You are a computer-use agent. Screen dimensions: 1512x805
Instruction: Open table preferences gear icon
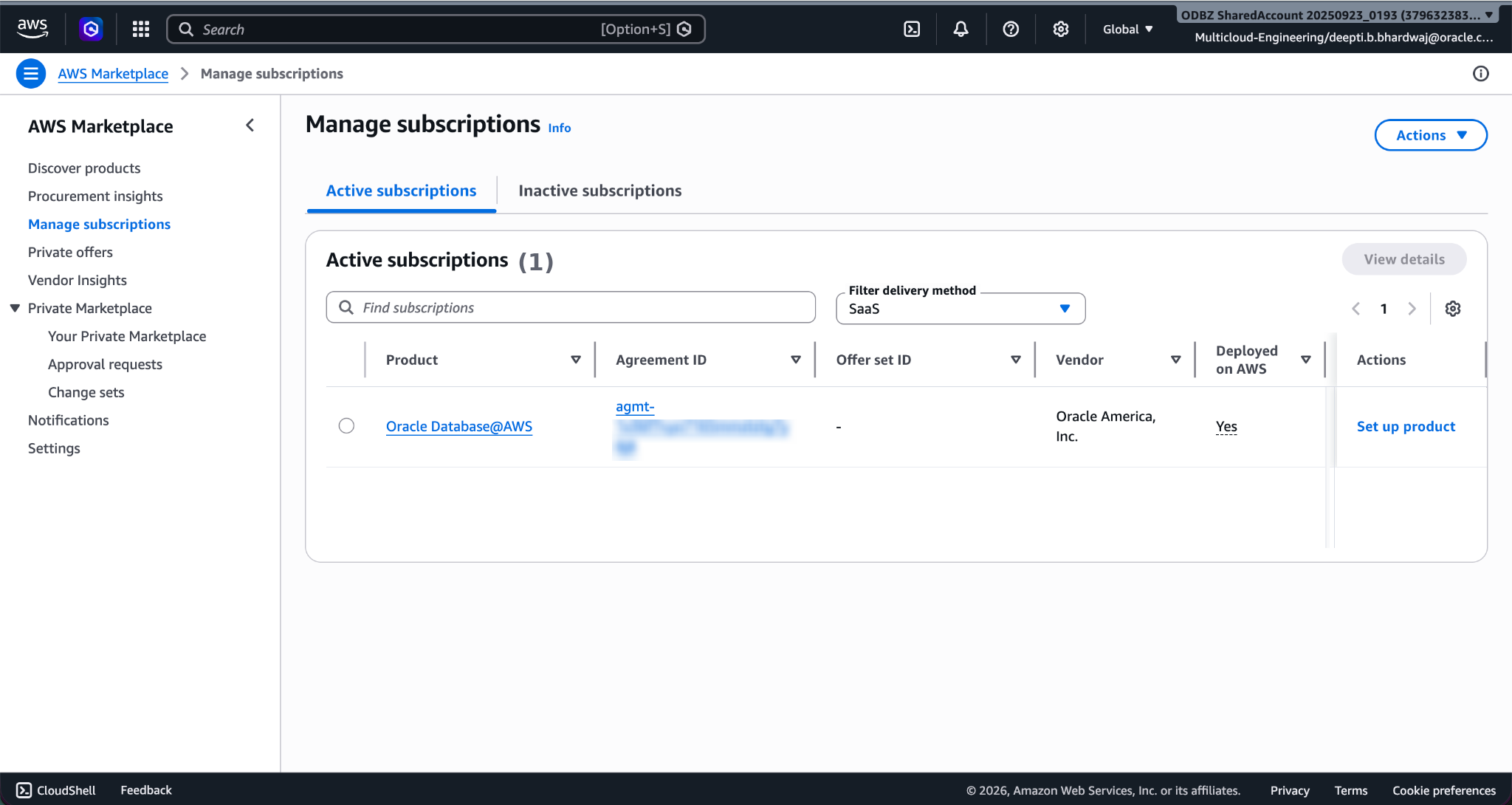click(1452, 309)
